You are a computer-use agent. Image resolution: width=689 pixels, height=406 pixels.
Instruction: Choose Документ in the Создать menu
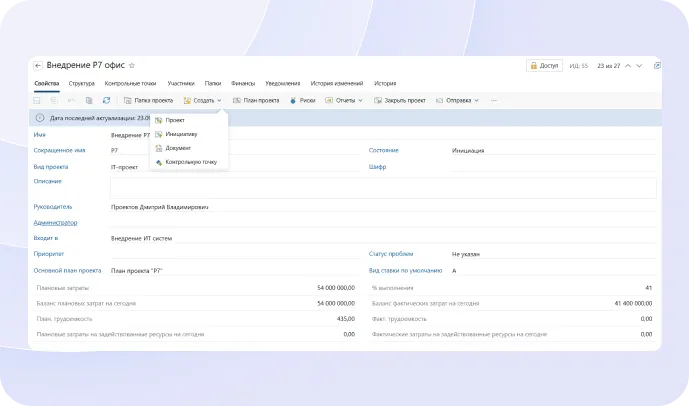click(x=178, y=148)
